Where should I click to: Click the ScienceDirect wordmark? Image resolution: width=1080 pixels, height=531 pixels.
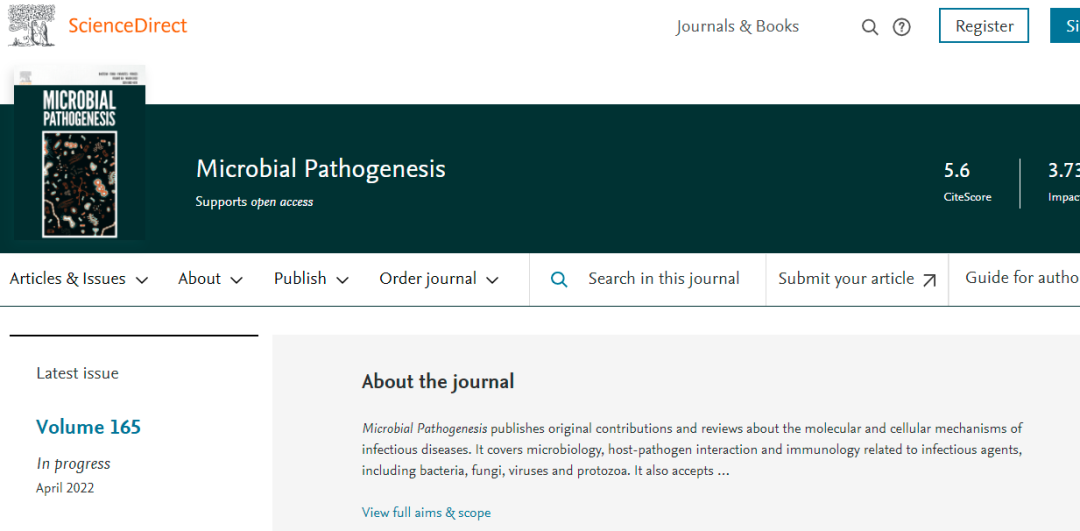127,25
